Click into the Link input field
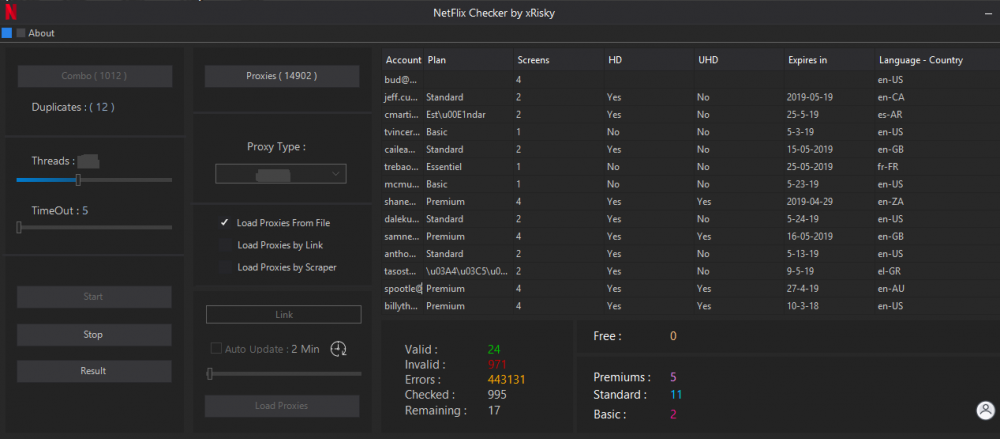Image resolution: width=1000 pixels, height=439 pixels. (x=283, y=315)
